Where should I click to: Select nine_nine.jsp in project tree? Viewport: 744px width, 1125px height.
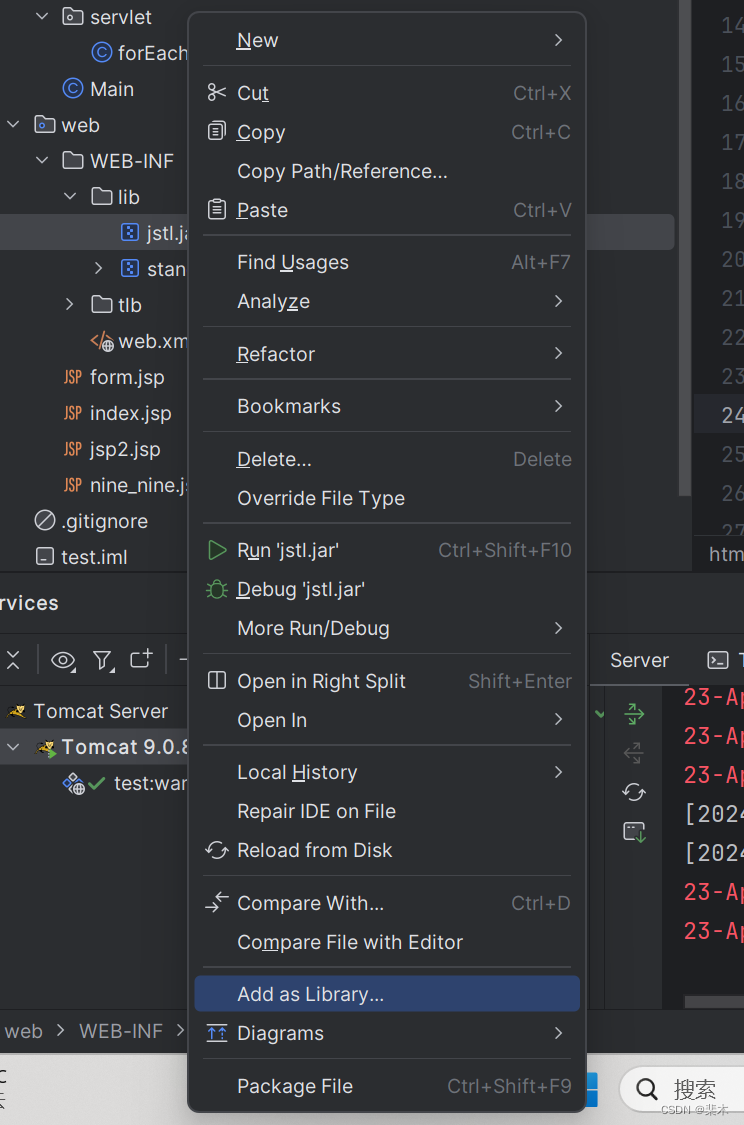tap(138, 485)
